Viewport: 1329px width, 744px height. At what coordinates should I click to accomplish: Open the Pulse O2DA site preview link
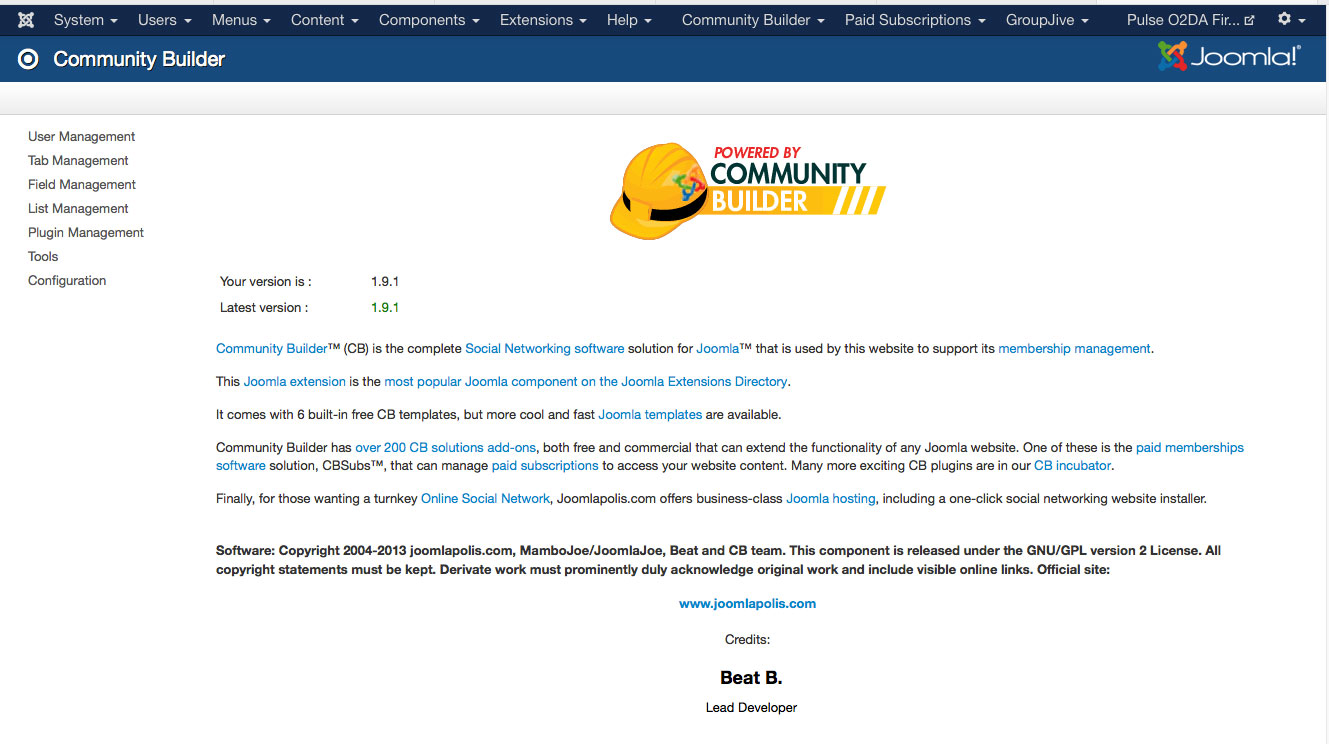tap(1190, 20)
